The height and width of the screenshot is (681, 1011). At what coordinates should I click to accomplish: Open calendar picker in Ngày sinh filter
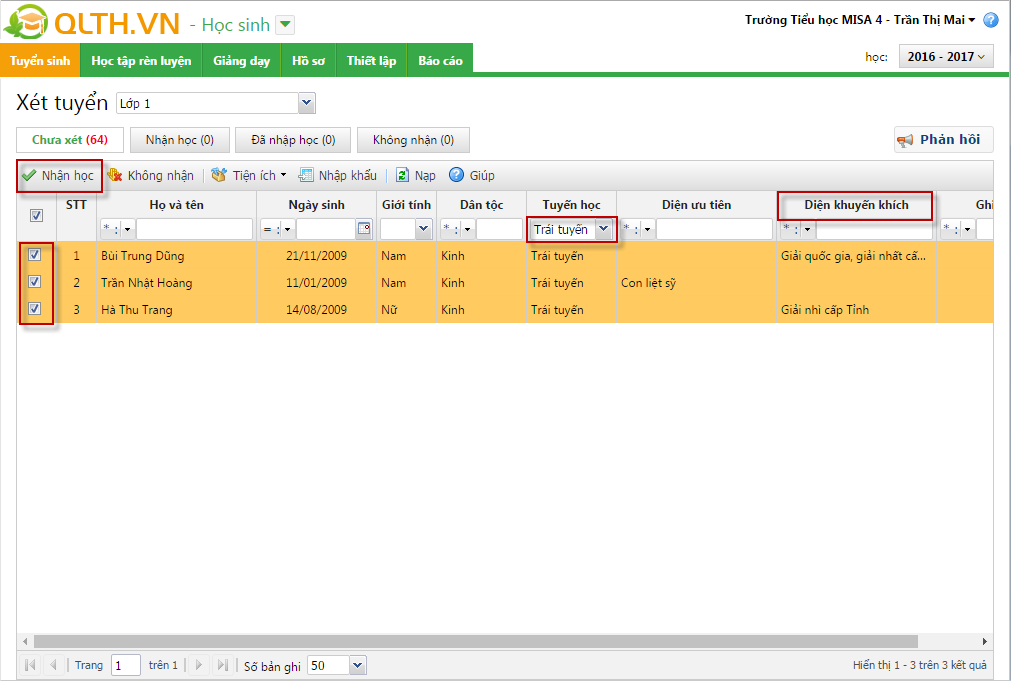tap(364, 229)
